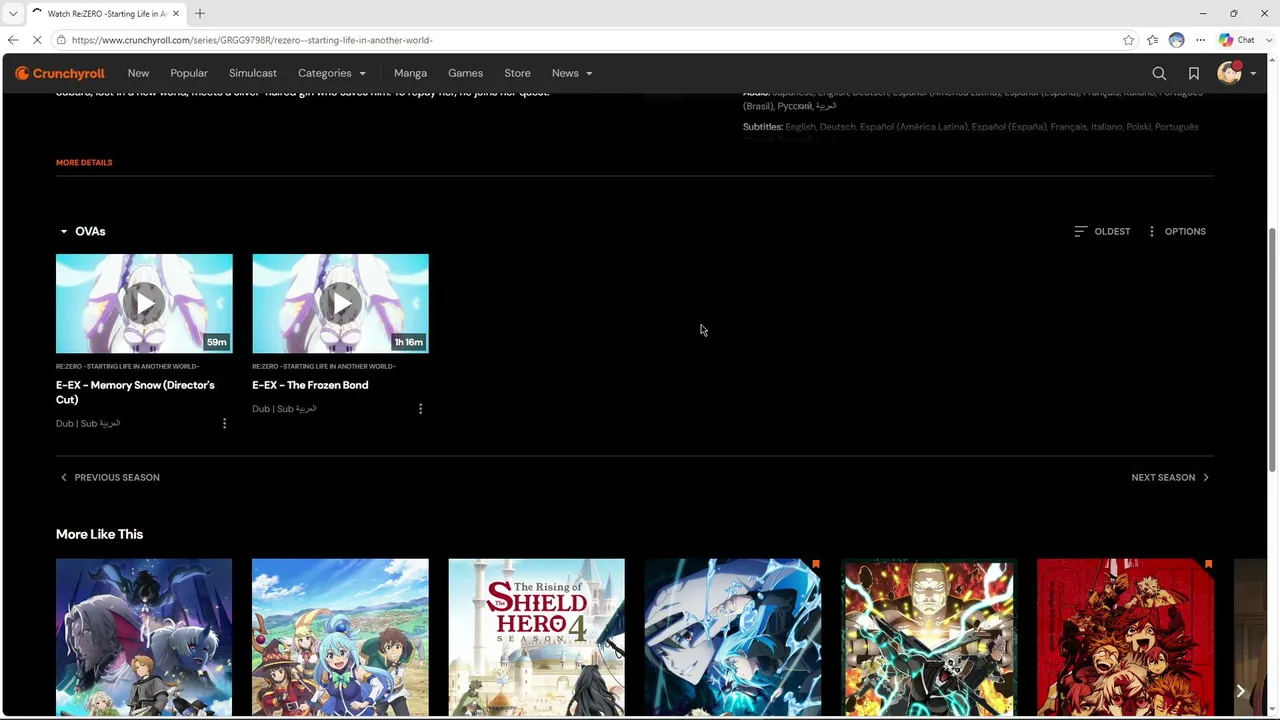Open the dark blue-skinned character poster
This screenshot has width=1280, height=720.
(x=144, y=638)
